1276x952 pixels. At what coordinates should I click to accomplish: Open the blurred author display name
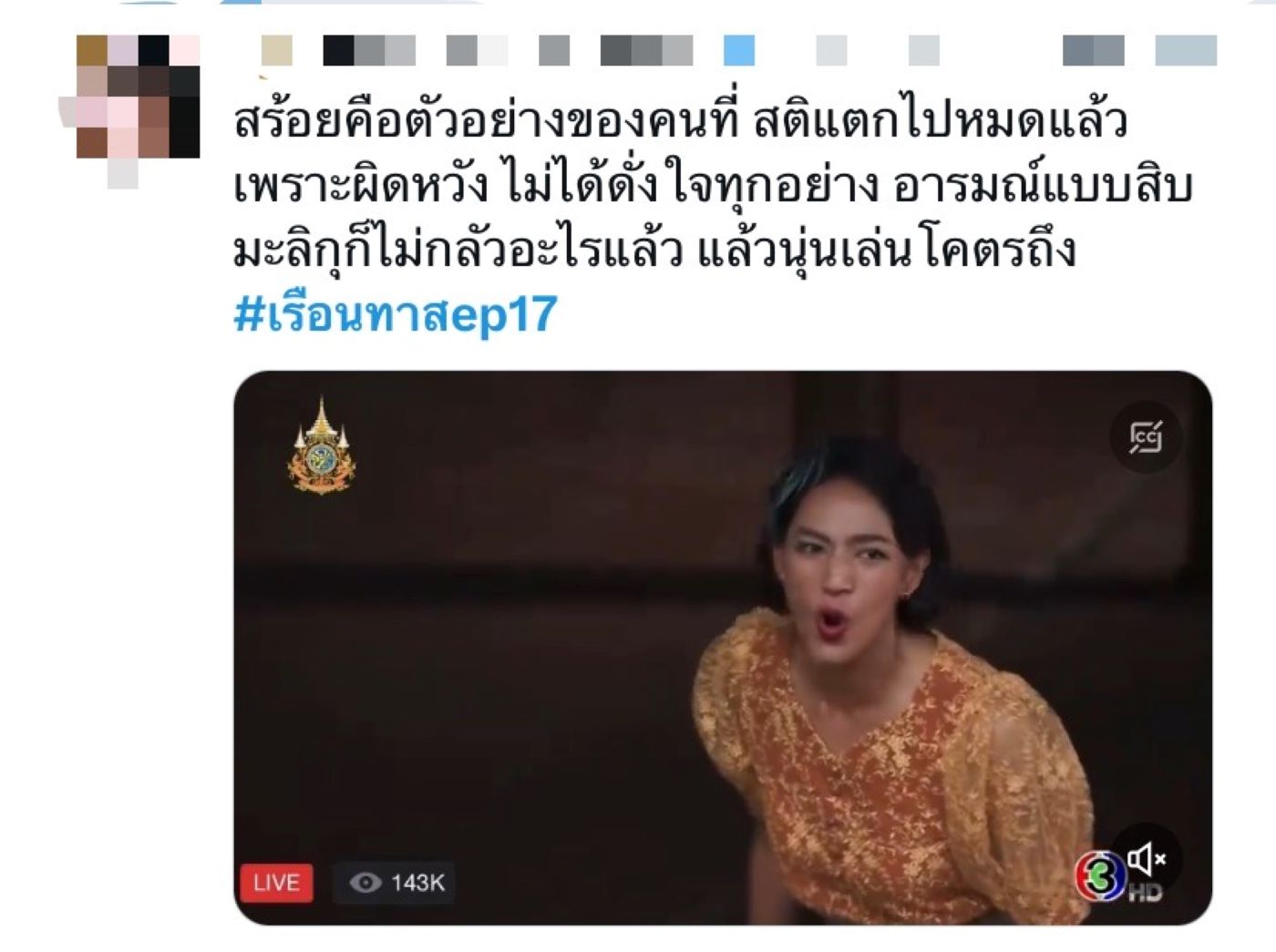pos(478,50)
